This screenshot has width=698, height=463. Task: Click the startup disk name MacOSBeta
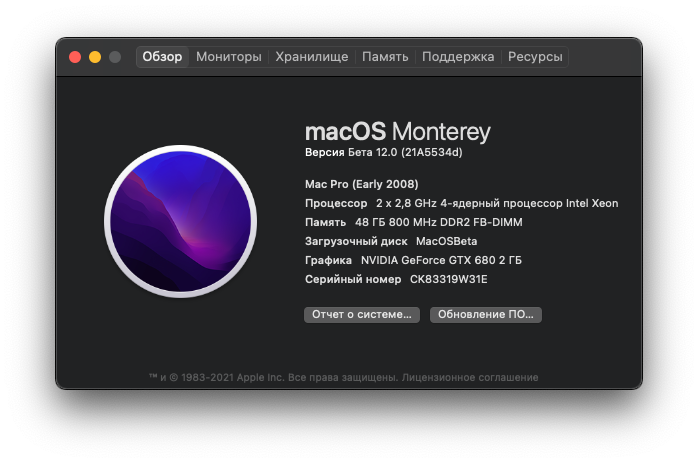tap(446, 241)
